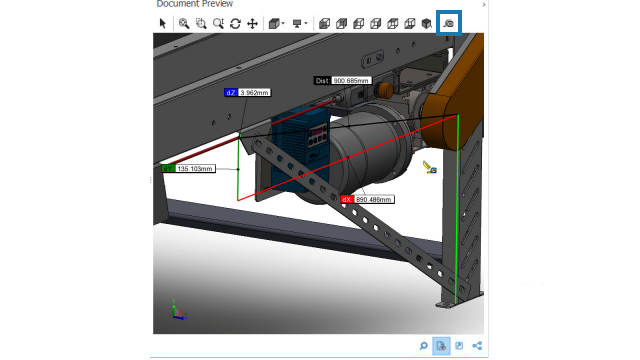Select the pan four-arrow tool
Screen dimensions: 640x360
pos(253,23)
